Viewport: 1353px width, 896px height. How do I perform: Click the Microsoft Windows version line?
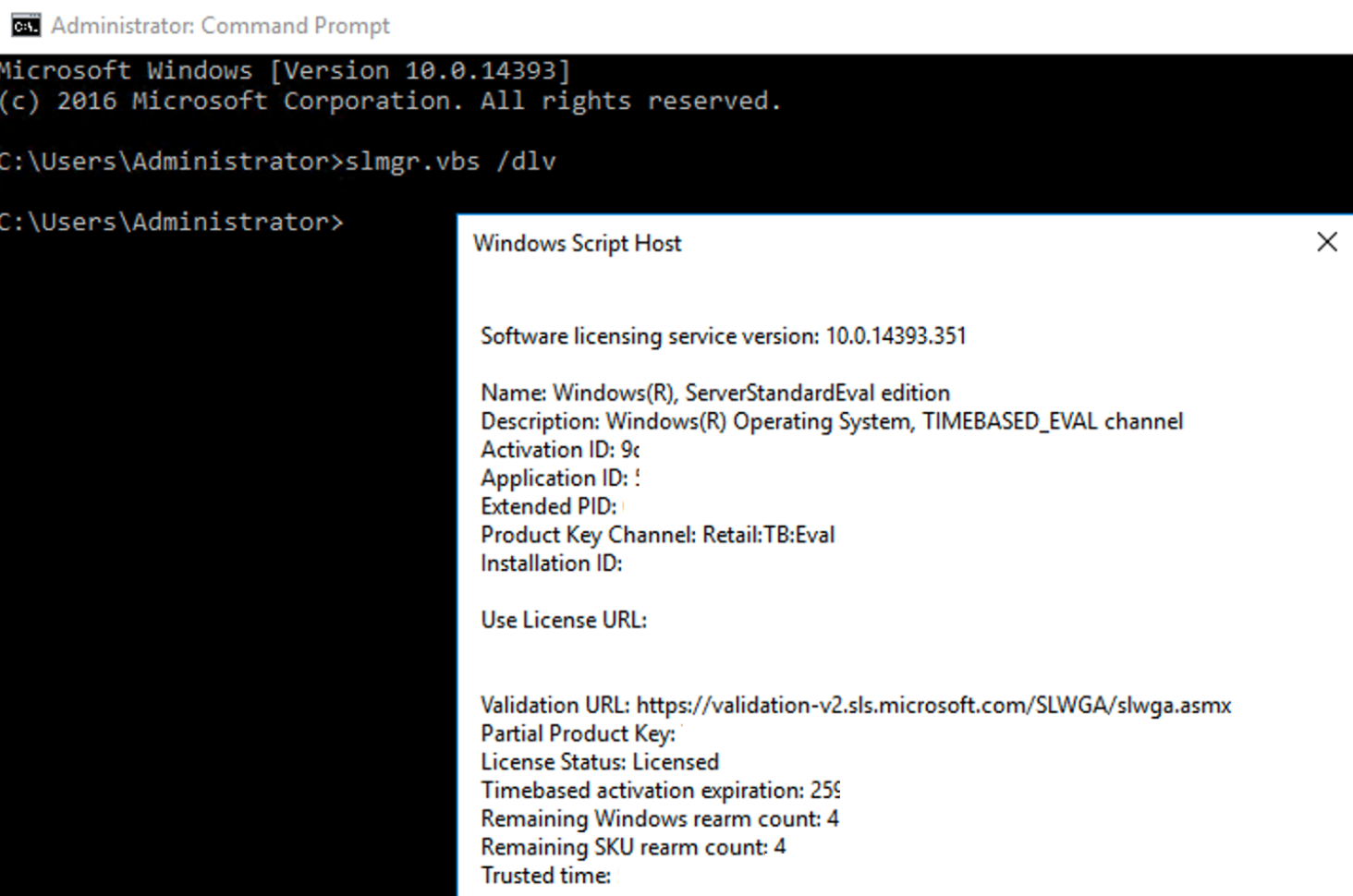[286, 71]
